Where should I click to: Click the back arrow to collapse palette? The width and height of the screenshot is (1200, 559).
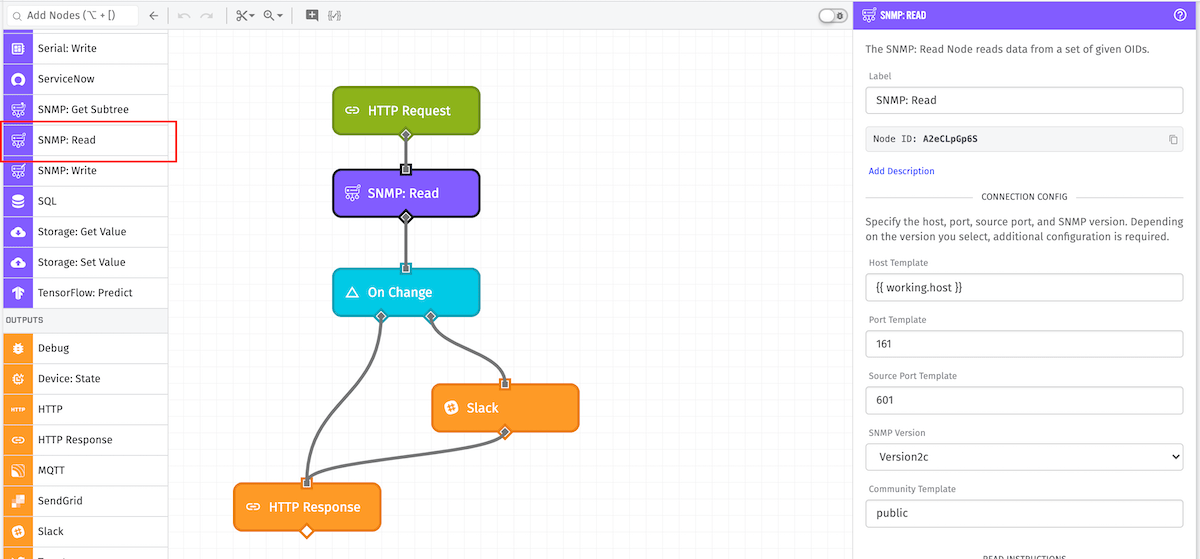coord(153,16)
